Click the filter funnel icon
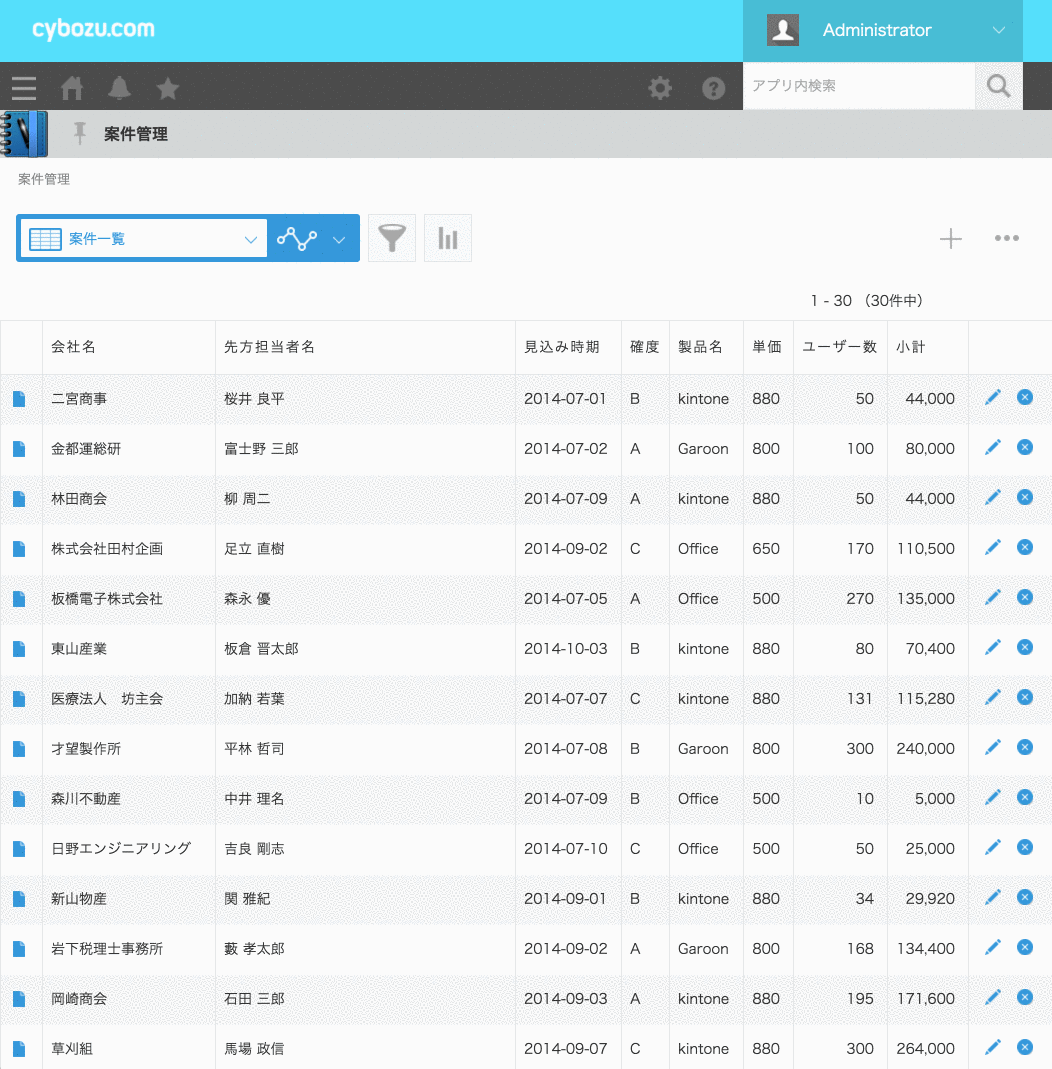The image size is (1052, 1069). pyautogui.click(x=392, y=239)
